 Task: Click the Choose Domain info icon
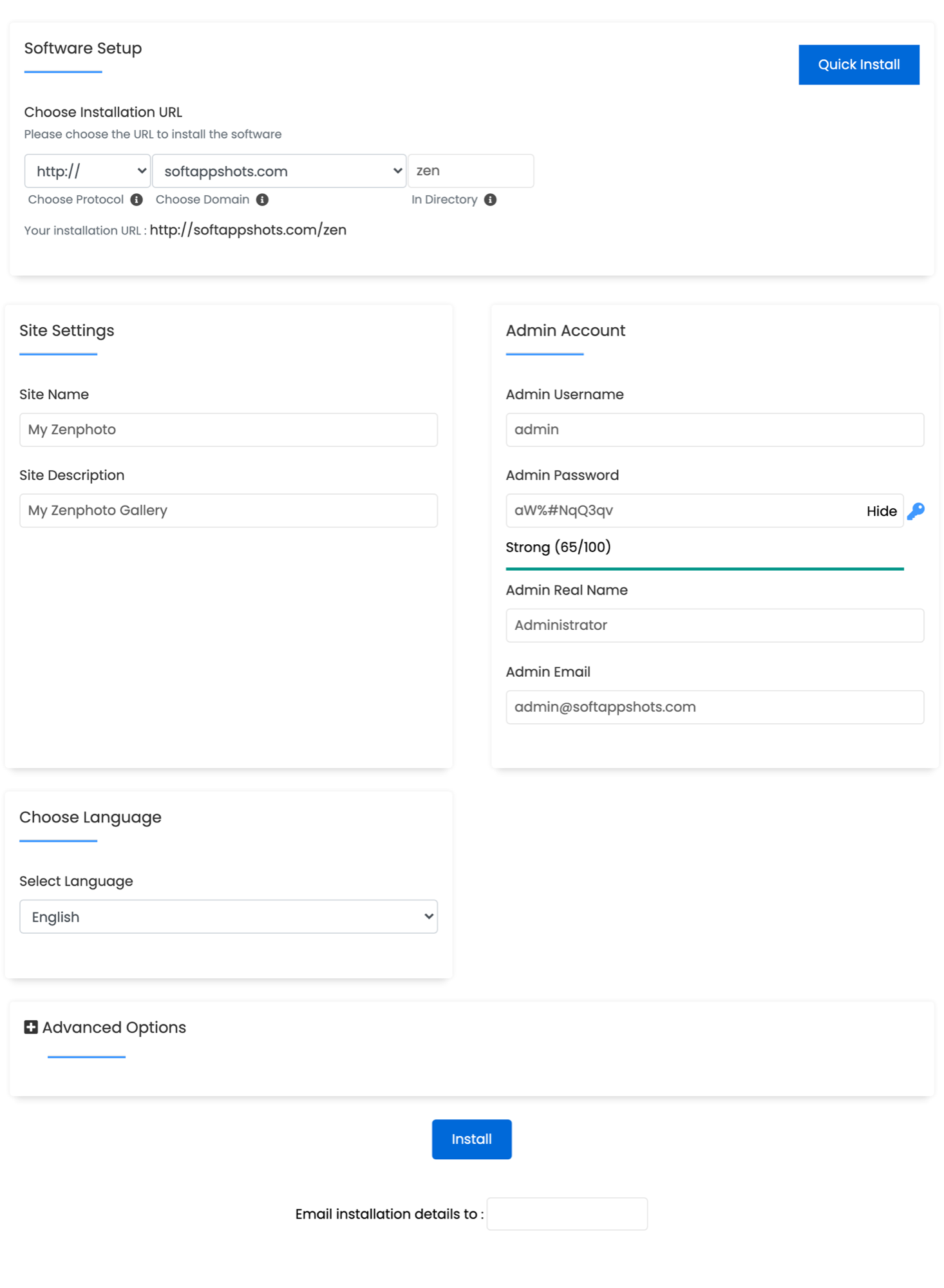pyautogui.click(x=262, y=200)
